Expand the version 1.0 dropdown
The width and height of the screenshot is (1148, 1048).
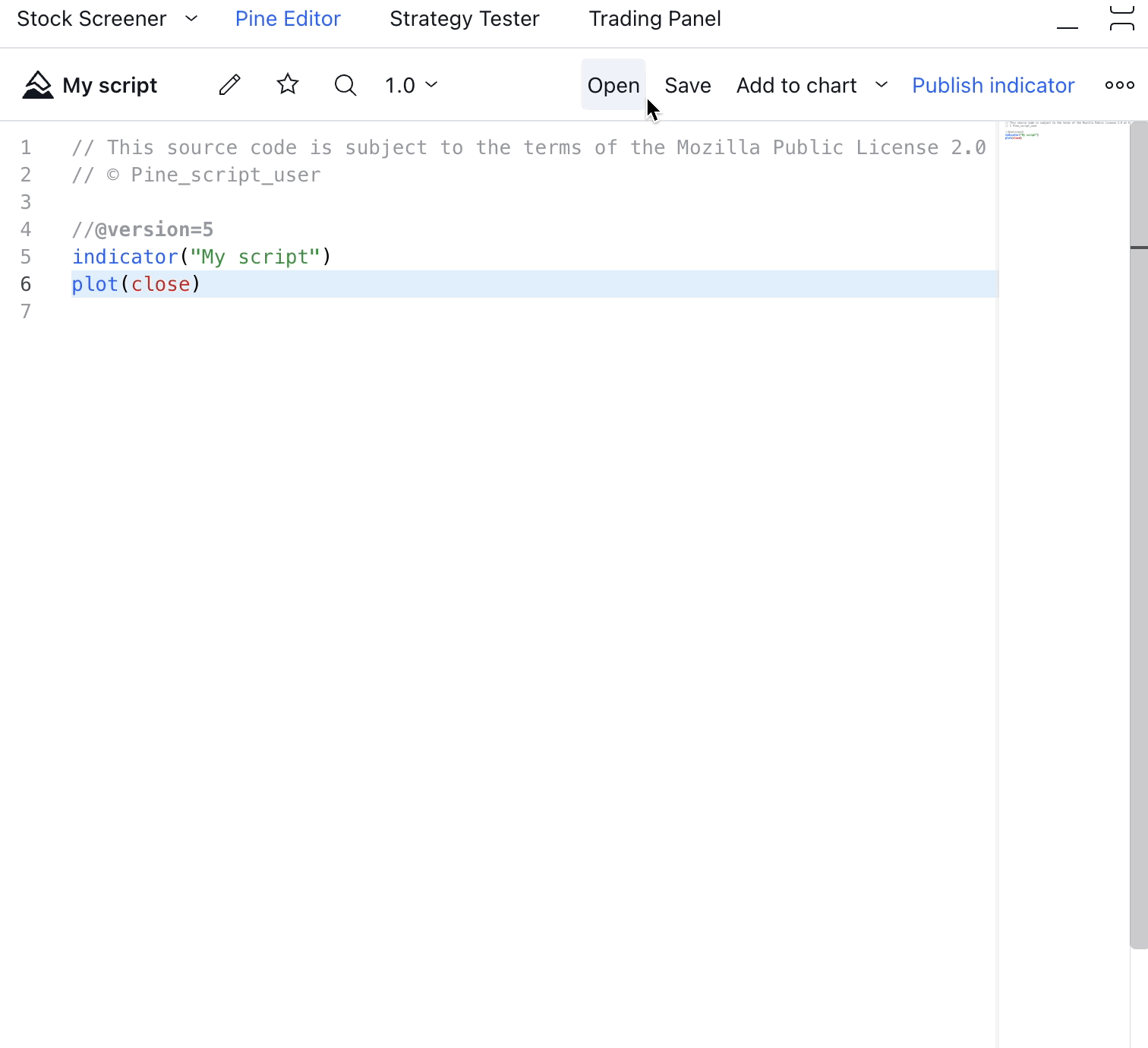(x=412, y=85)
